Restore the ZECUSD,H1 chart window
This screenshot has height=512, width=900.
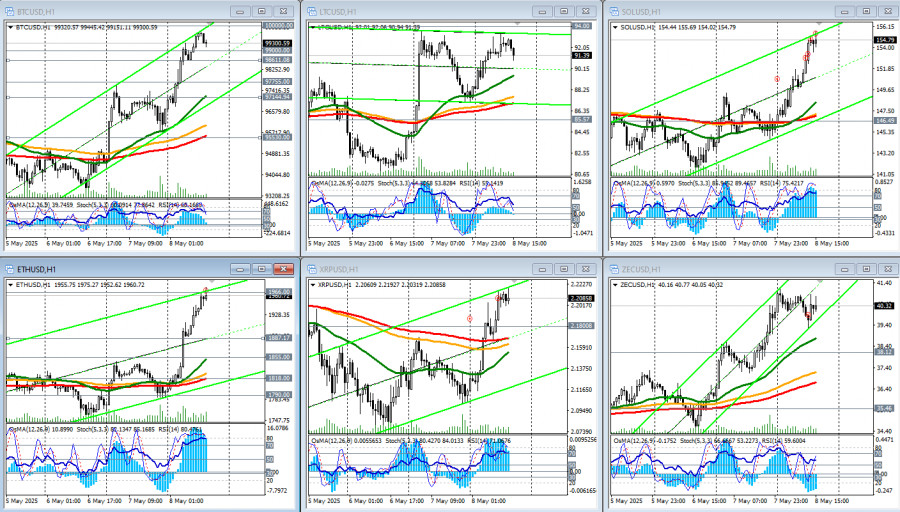pyautogui.click(x=866, y=269)
